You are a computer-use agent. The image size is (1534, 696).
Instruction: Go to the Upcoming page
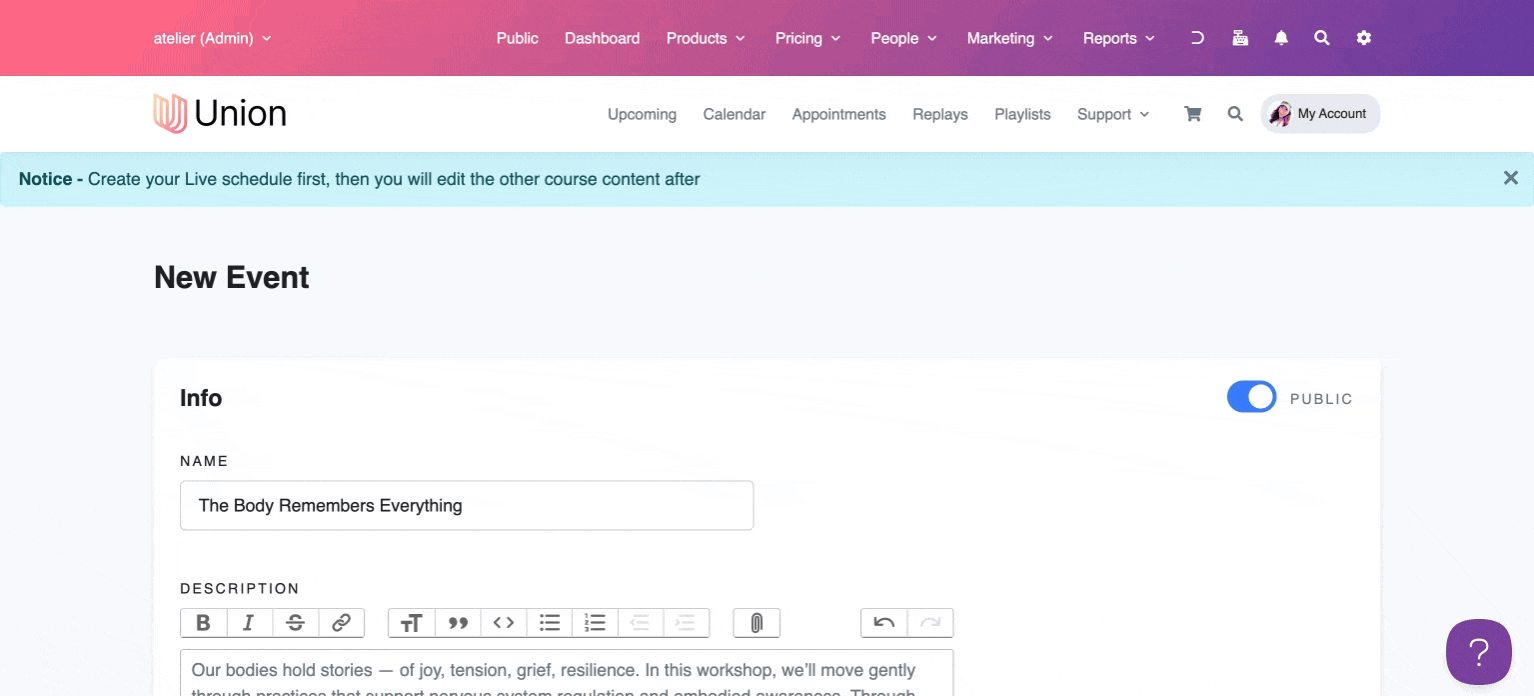point(642,114)
